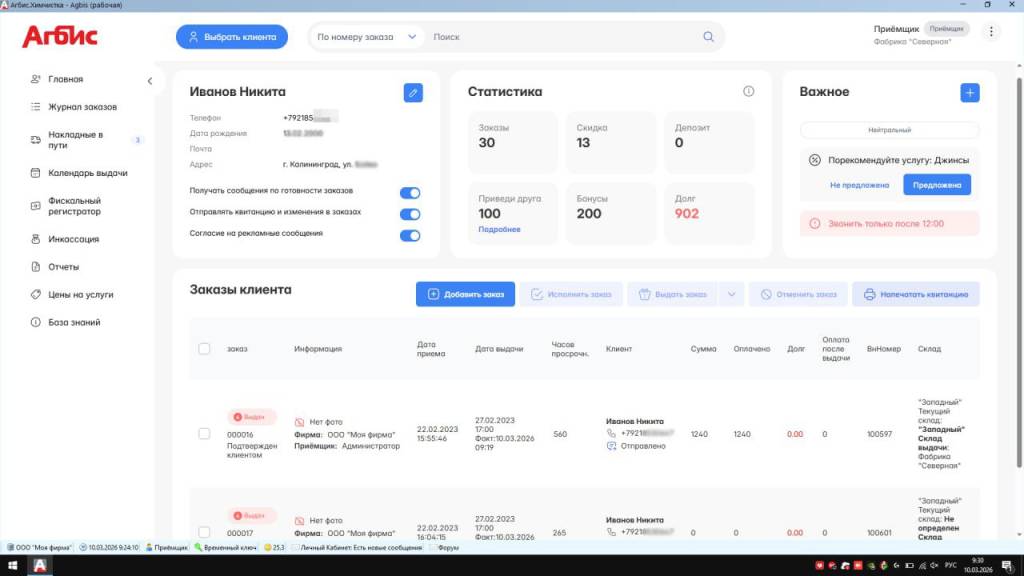
Task: Go to Календарь выдачи section
Action: 88,173
